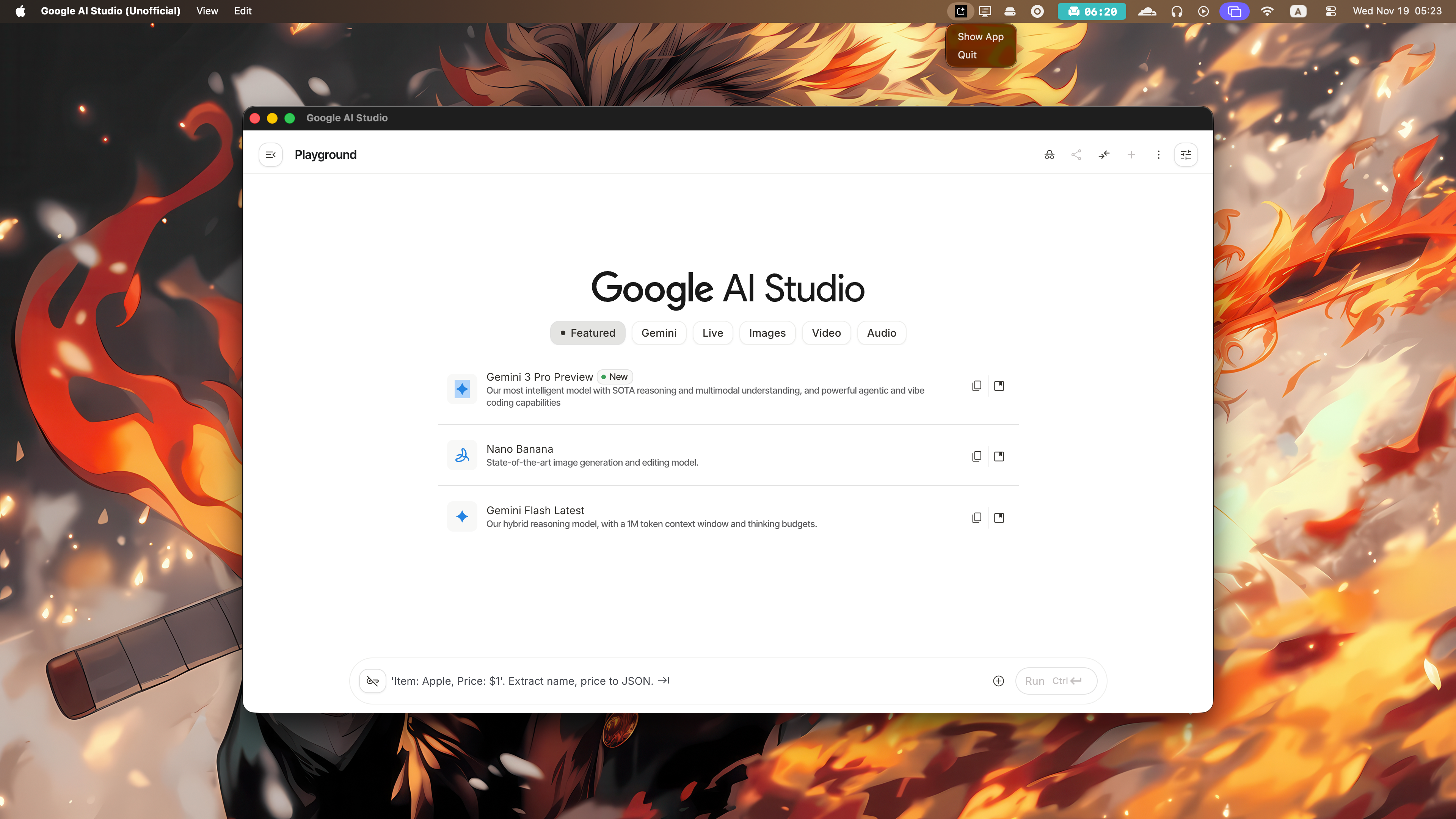The height and width of the screenshot is (819, 1456).
Task: Open the View menu
Action: click(x=206, y=11)
